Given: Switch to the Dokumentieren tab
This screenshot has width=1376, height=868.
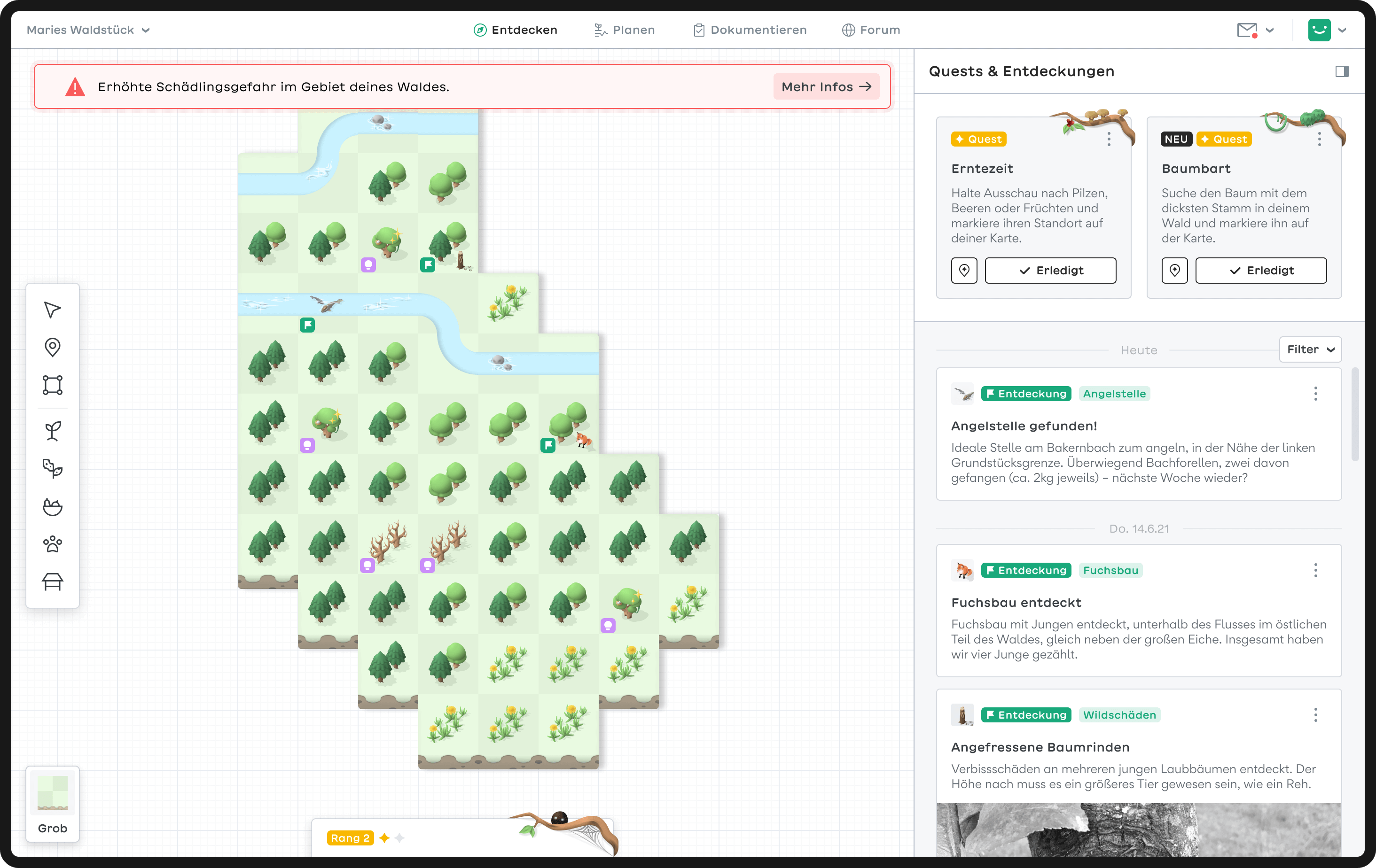Looking at the screenshot, I should tap(750, 30).
